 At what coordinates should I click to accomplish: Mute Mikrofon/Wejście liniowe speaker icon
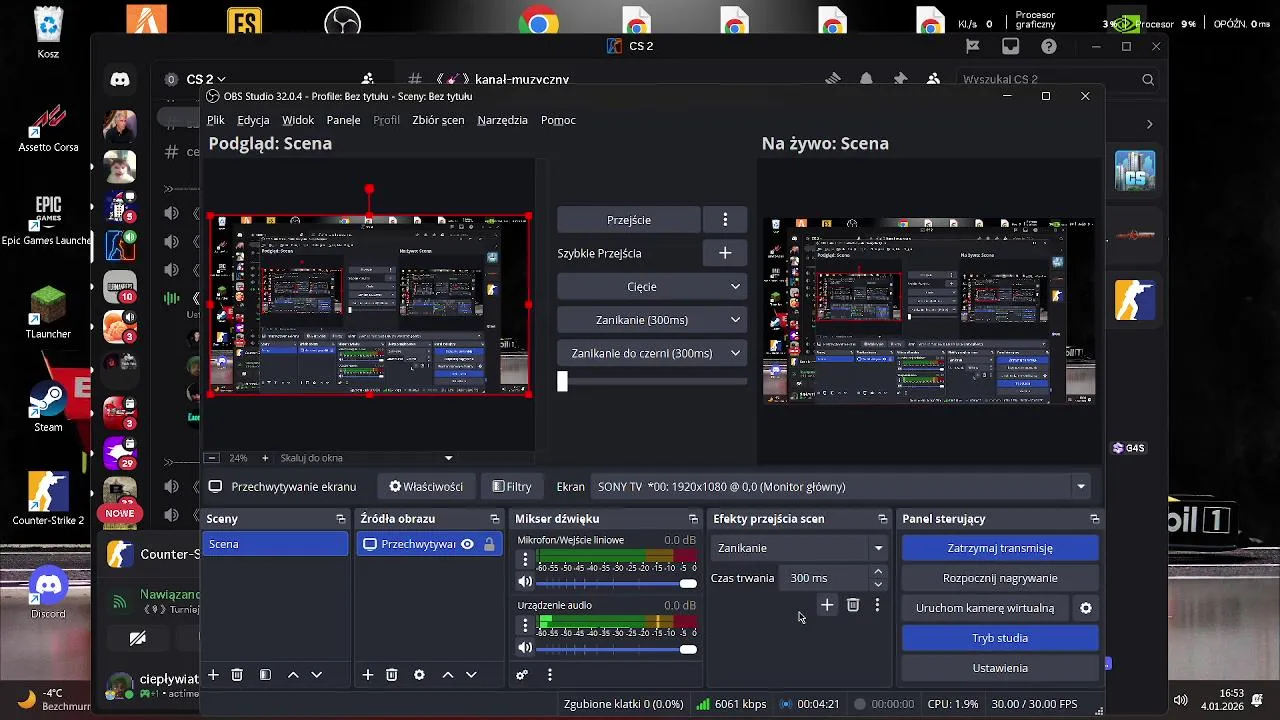525,582
